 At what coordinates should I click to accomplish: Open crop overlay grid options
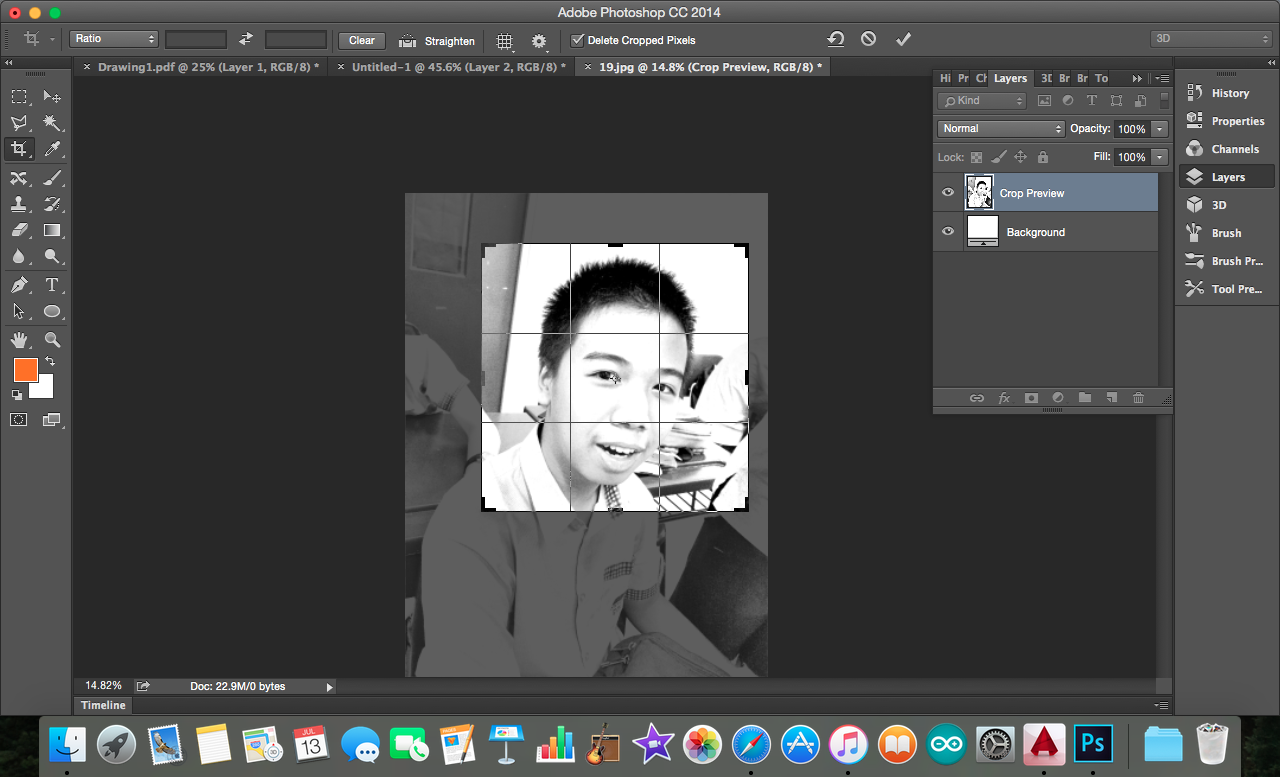tap(505, 41)
